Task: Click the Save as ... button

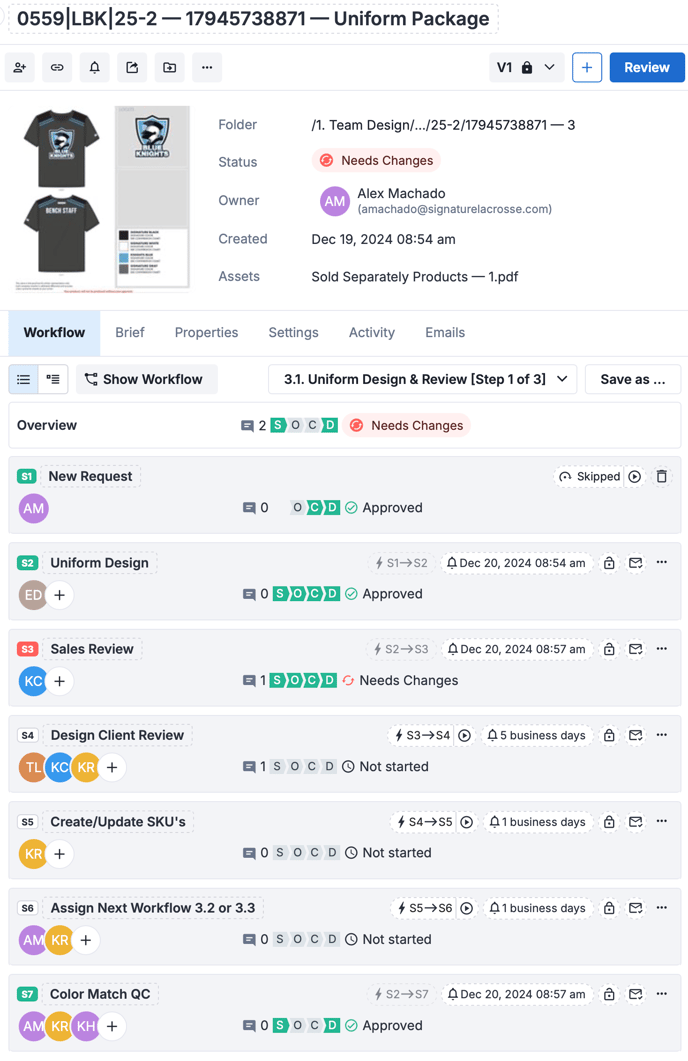Action: [632, 380]
